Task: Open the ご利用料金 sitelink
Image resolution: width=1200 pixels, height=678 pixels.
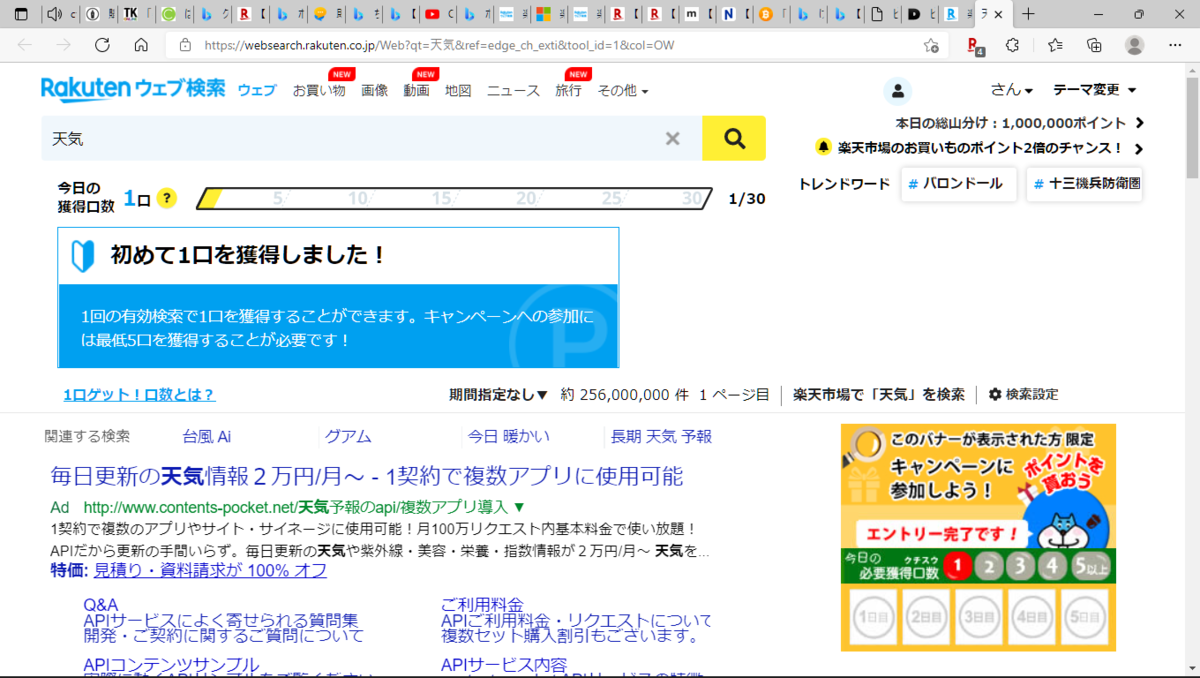Action: pyautogui.click(x=482, y=605)
